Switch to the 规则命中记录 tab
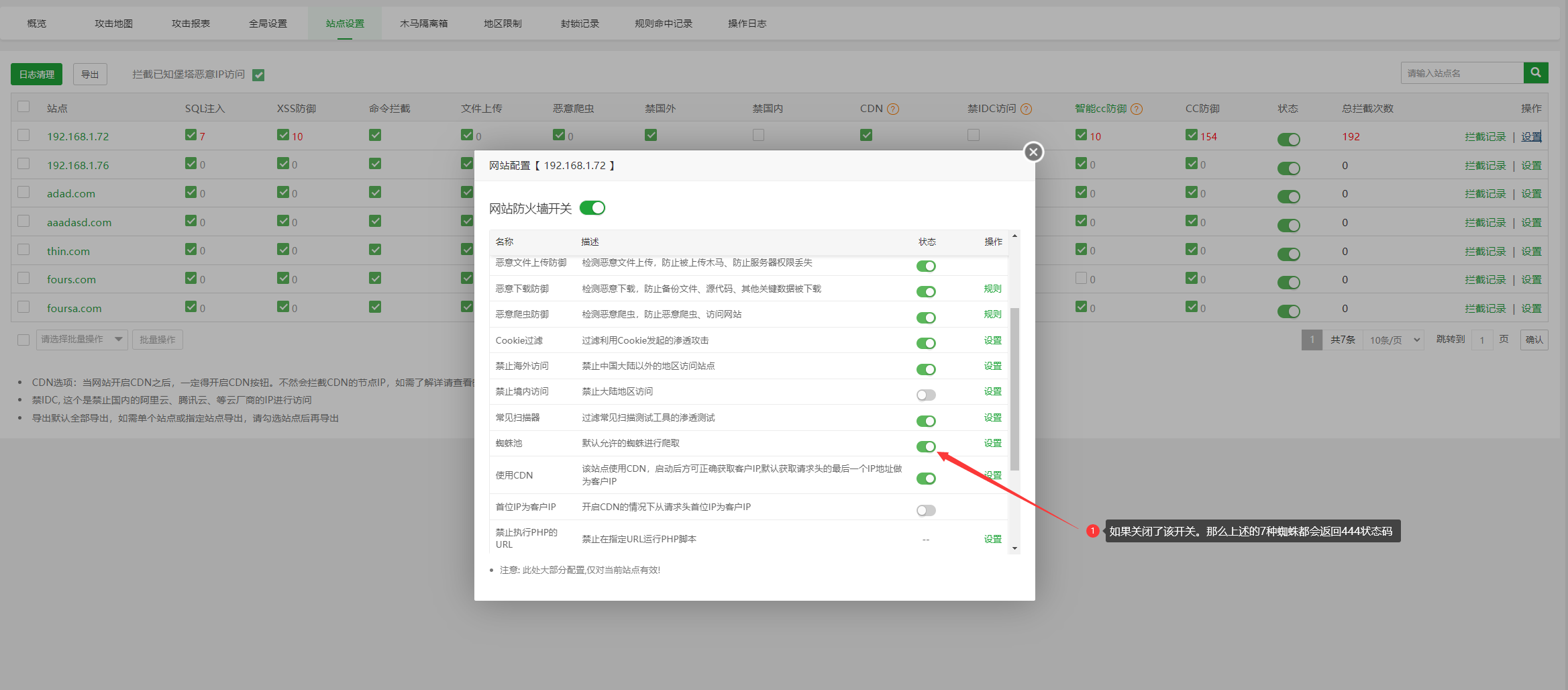The height and width of the screenshot is (690, 1568). point(664,23)
